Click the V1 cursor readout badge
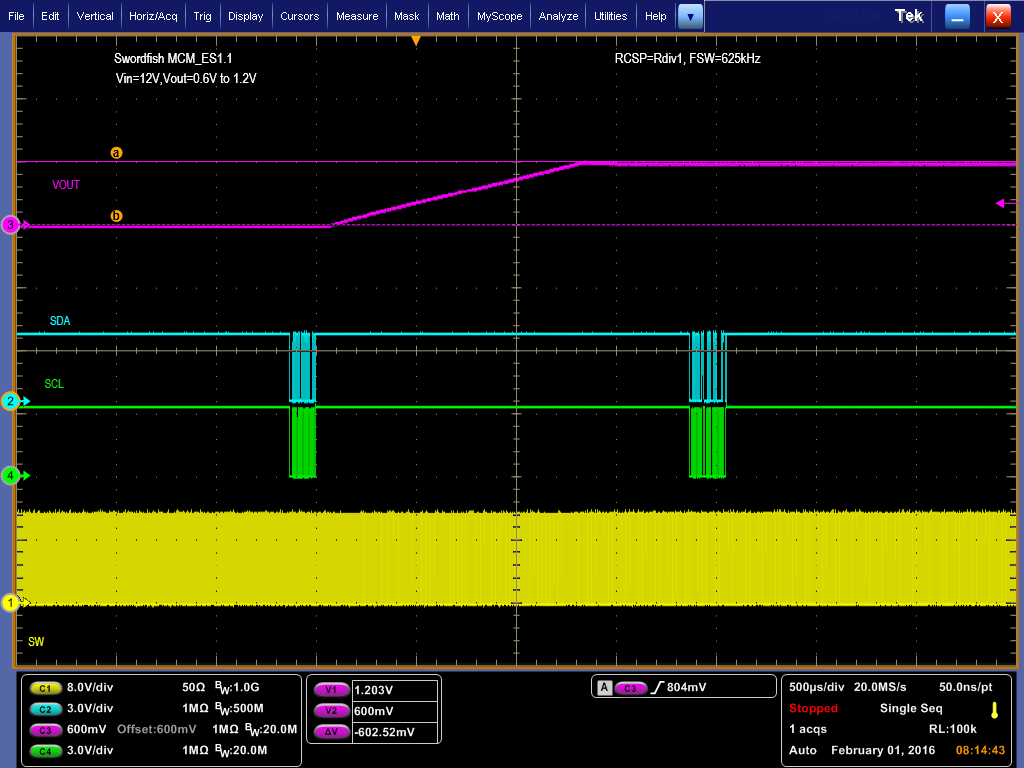The width and height of the screenshot is (1024, 768). click(x=331, y=690)
